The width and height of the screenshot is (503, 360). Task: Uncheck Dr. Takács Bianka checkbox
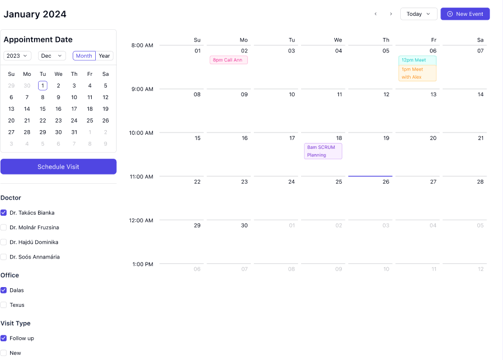[4, 213]
